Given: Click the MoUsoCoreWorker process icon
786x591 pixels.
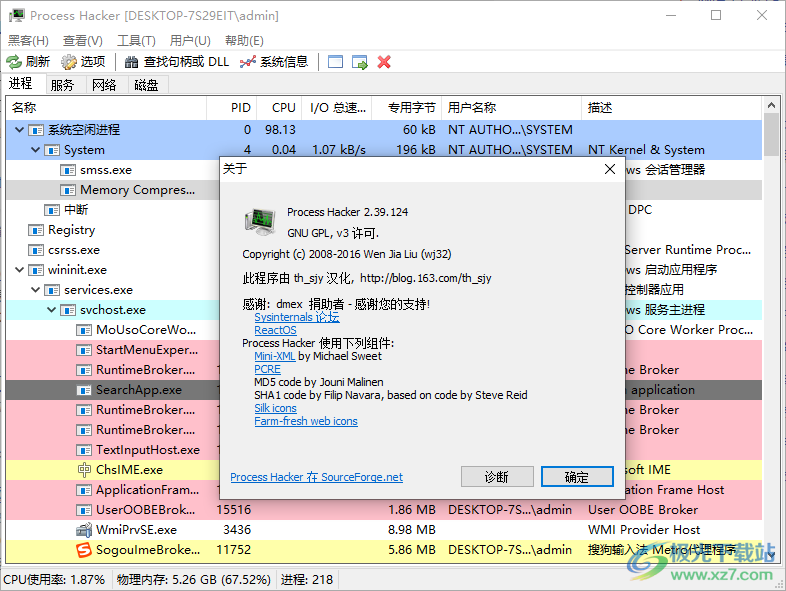Looking at the screenshot, I should point(84,330).
